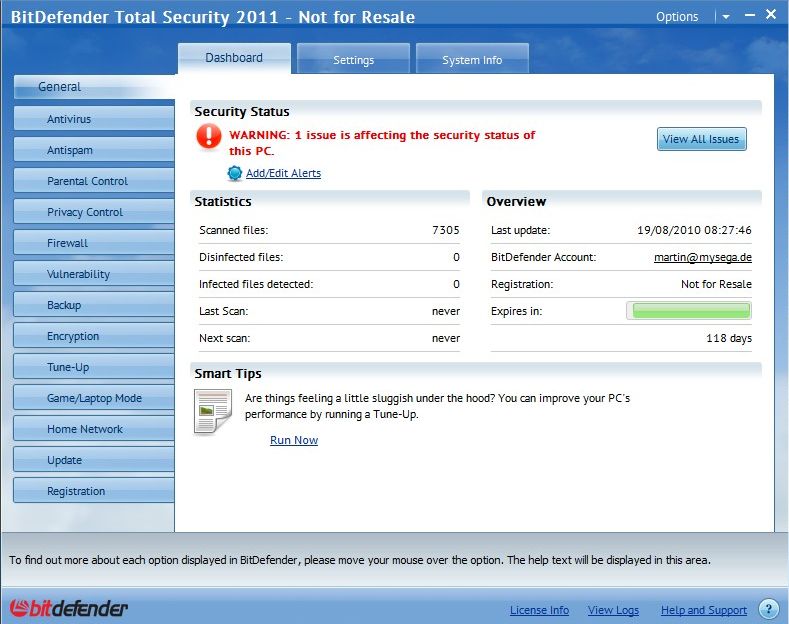
Task: Select General in the sidebar
Action: (94, 87)
